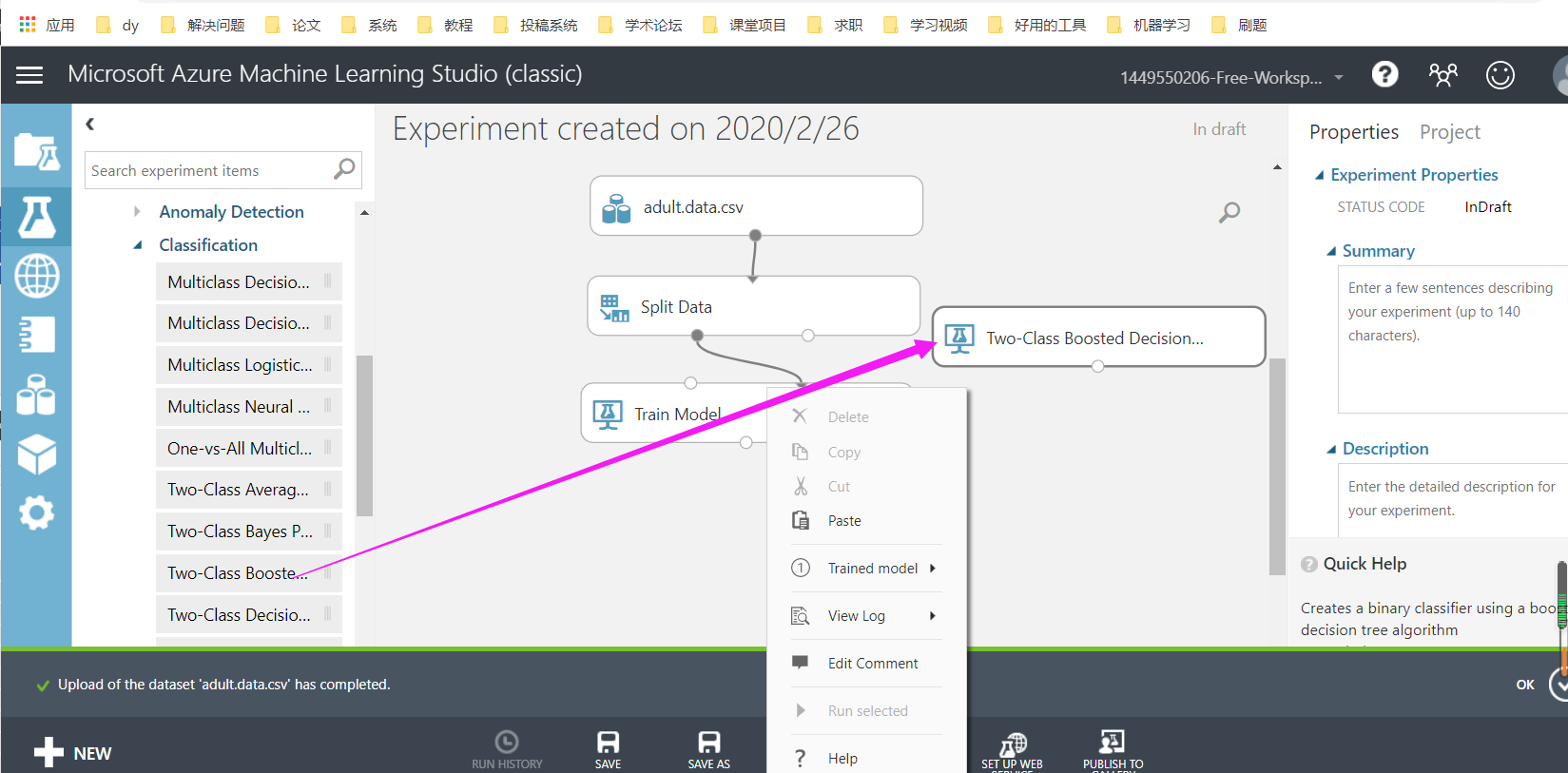Select Two-Class Averag... palette item

click(249, 489)
